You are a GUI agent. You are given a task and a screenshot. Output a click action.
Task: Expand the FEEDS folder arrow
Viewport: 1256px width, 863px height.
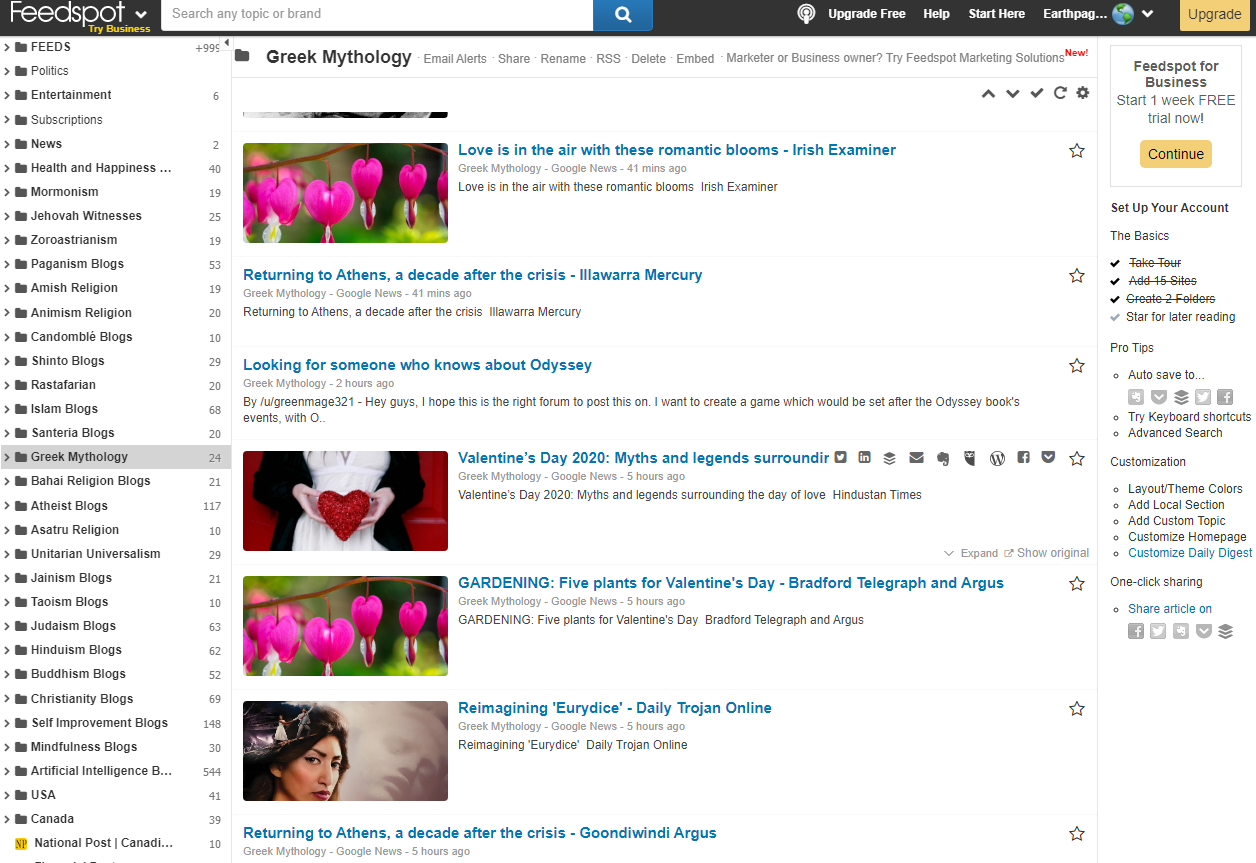7,47
